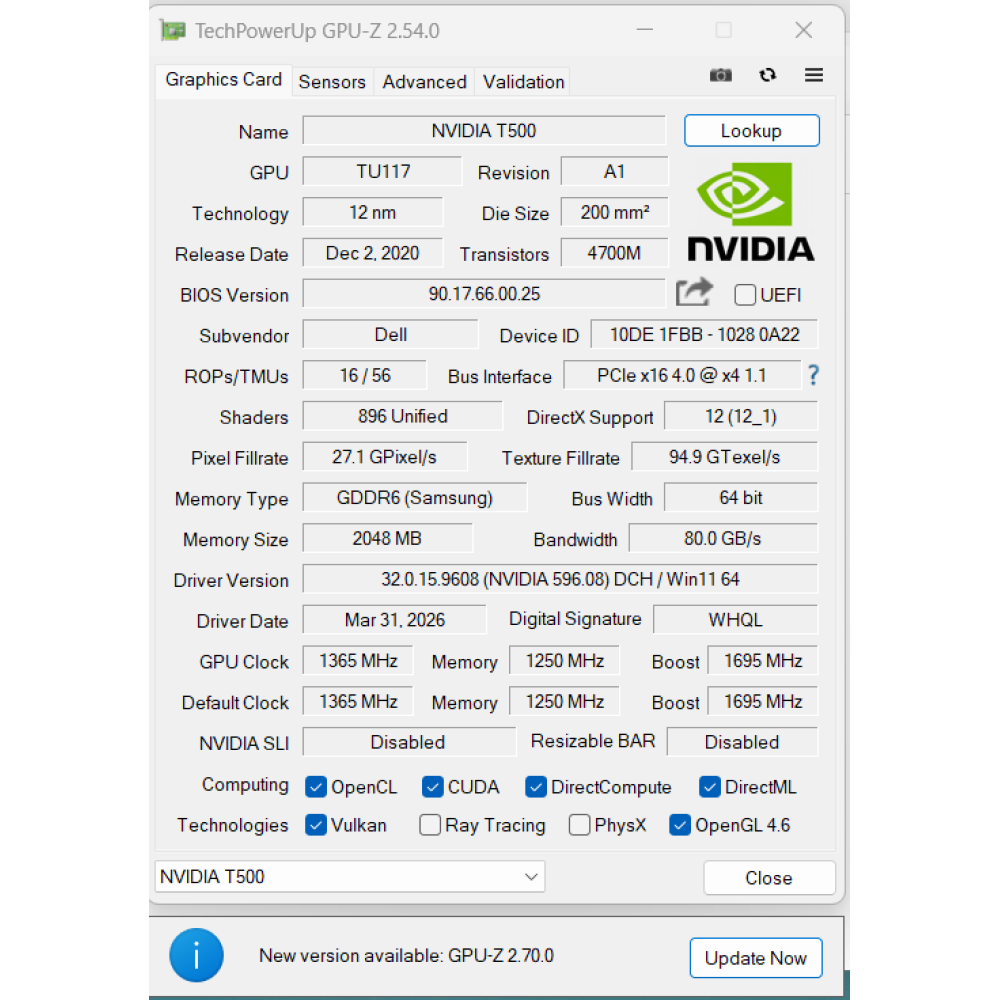The image size is (1000, 1000).
Task: Click the Shaders value 896 Unified
Action: [x=402, y=416]
